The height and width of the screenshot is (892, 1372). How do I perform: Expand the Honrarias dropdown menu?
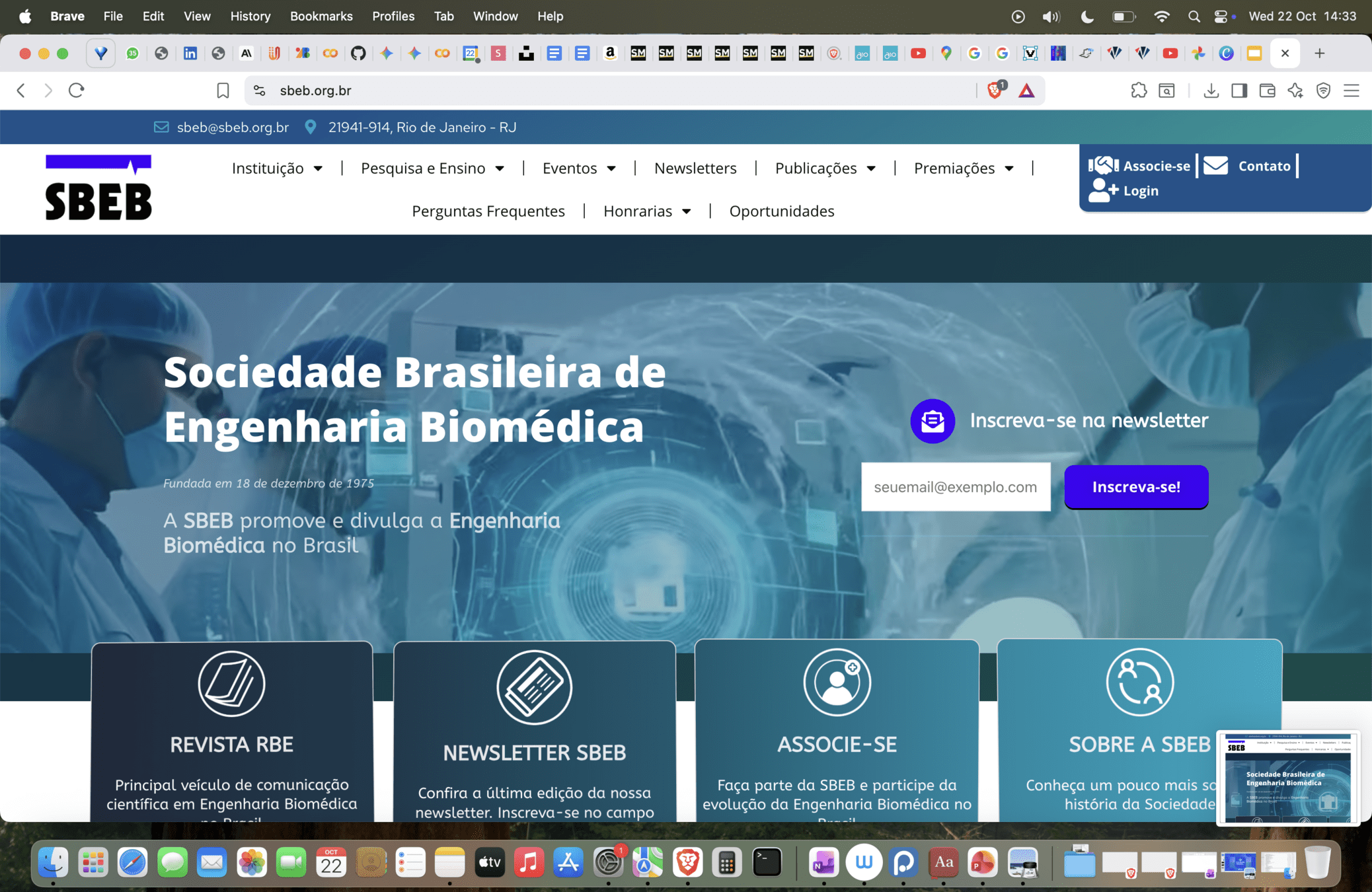647,211
